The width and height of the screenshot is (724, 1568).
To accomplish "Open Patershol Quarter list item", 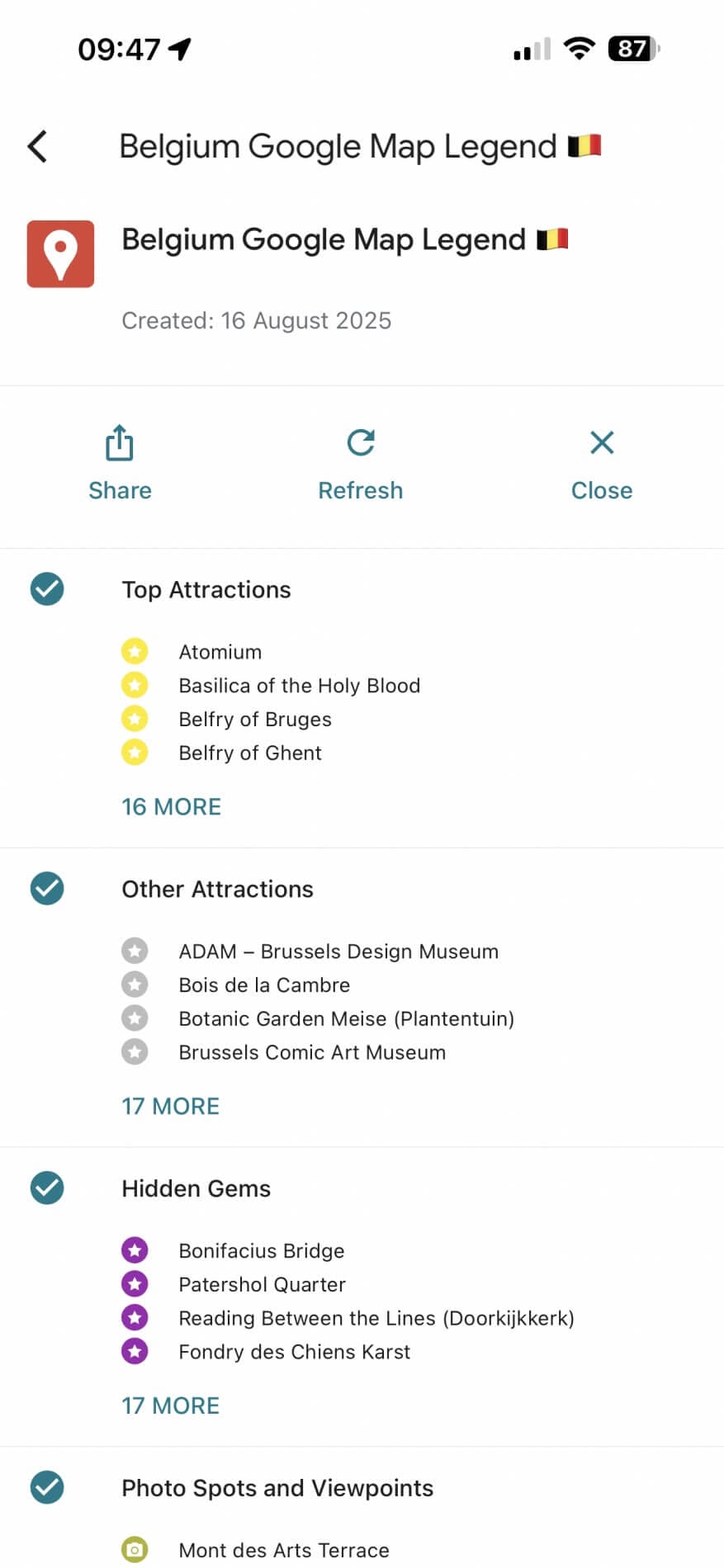I will (262, 1284).
